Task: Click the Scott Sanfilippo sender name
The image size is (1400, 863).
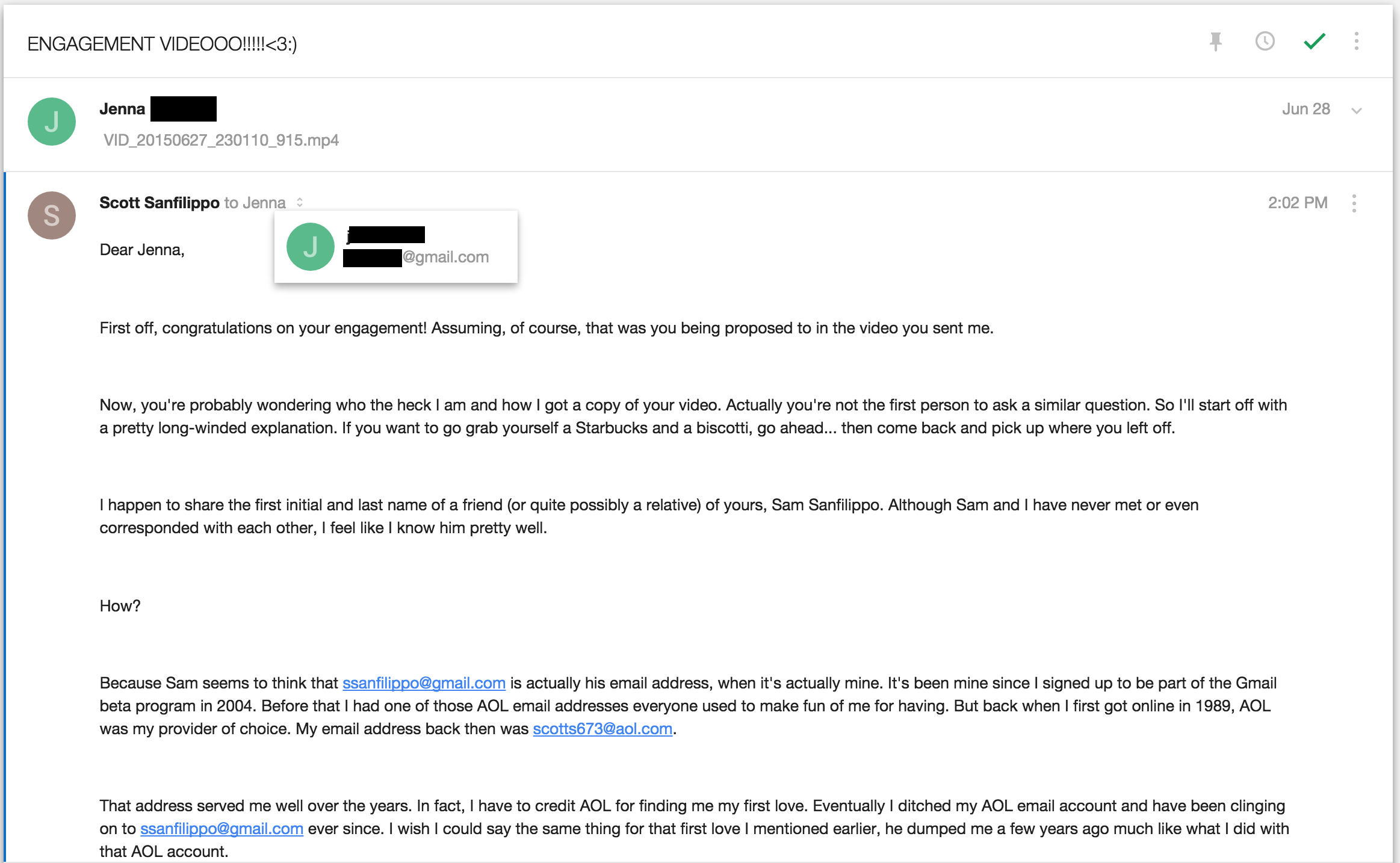Action: tap(160, 203)
